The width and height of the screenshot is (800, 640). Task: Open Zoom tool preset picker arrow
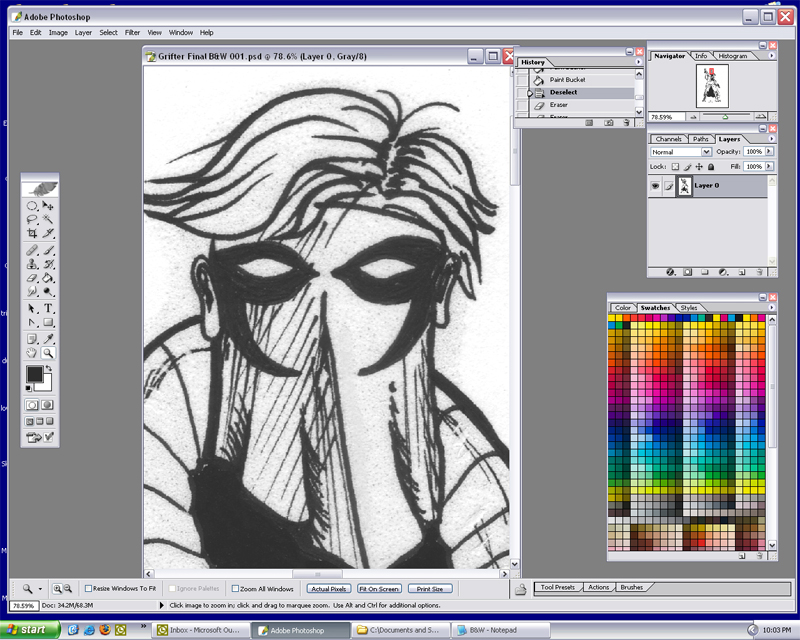coord(40,589)
